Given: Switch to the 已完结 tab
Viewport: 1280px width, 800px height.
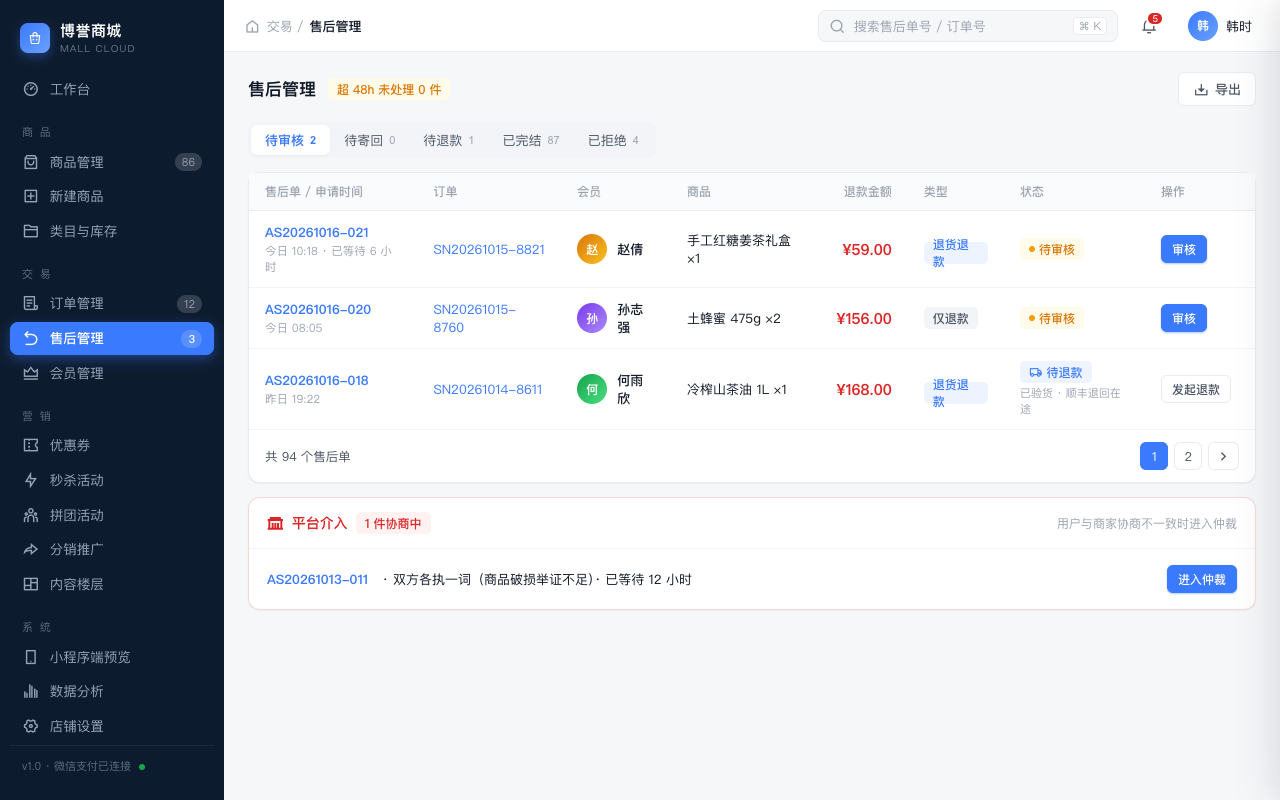Looking at the screenshot, I should pyautogui.click(x=531, y=140).
